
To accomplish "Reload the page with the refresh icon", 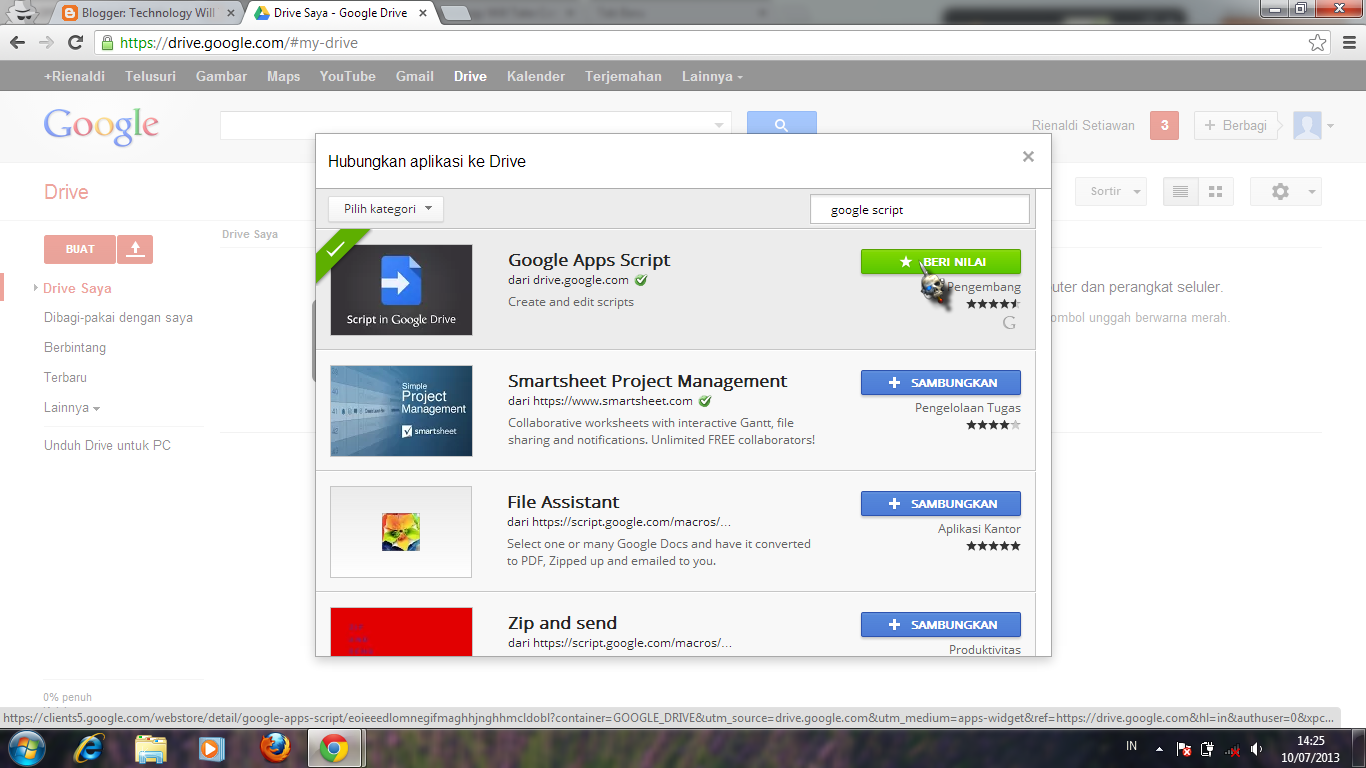I will click(x=75, y=42).
